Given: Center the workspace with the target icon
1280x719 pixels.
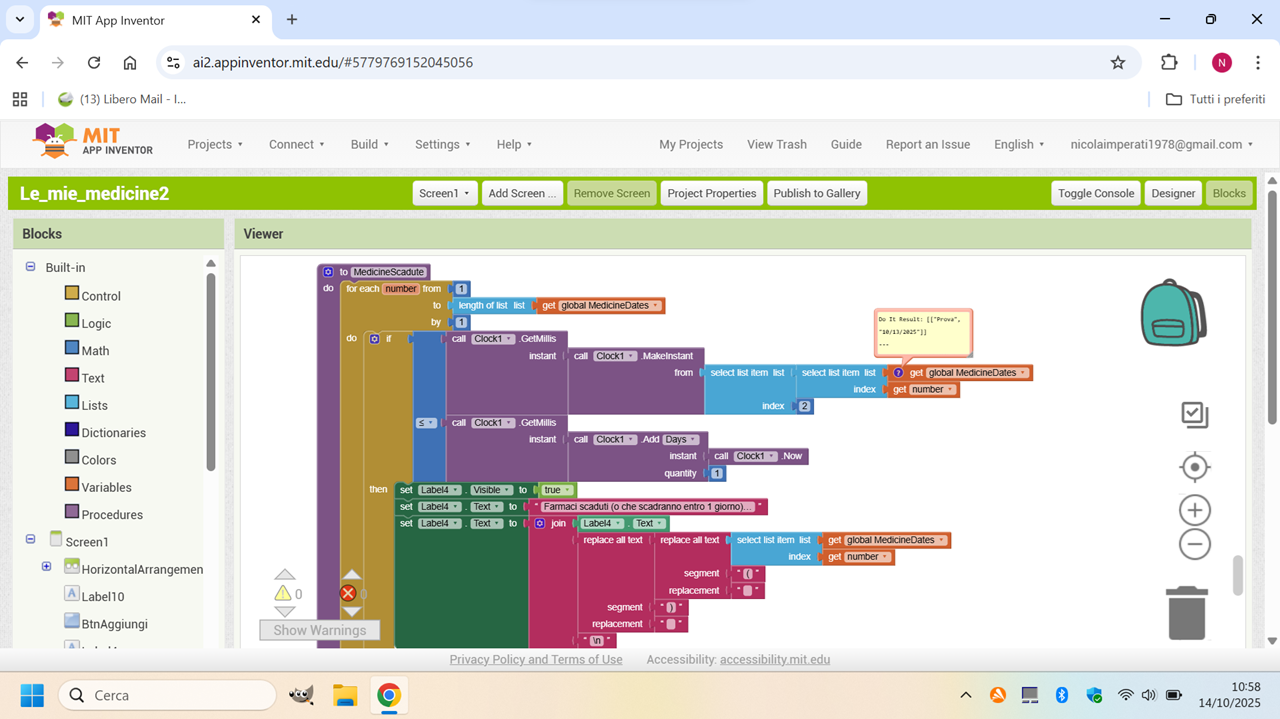Looking at the screenshot, I should (1194, 467).
